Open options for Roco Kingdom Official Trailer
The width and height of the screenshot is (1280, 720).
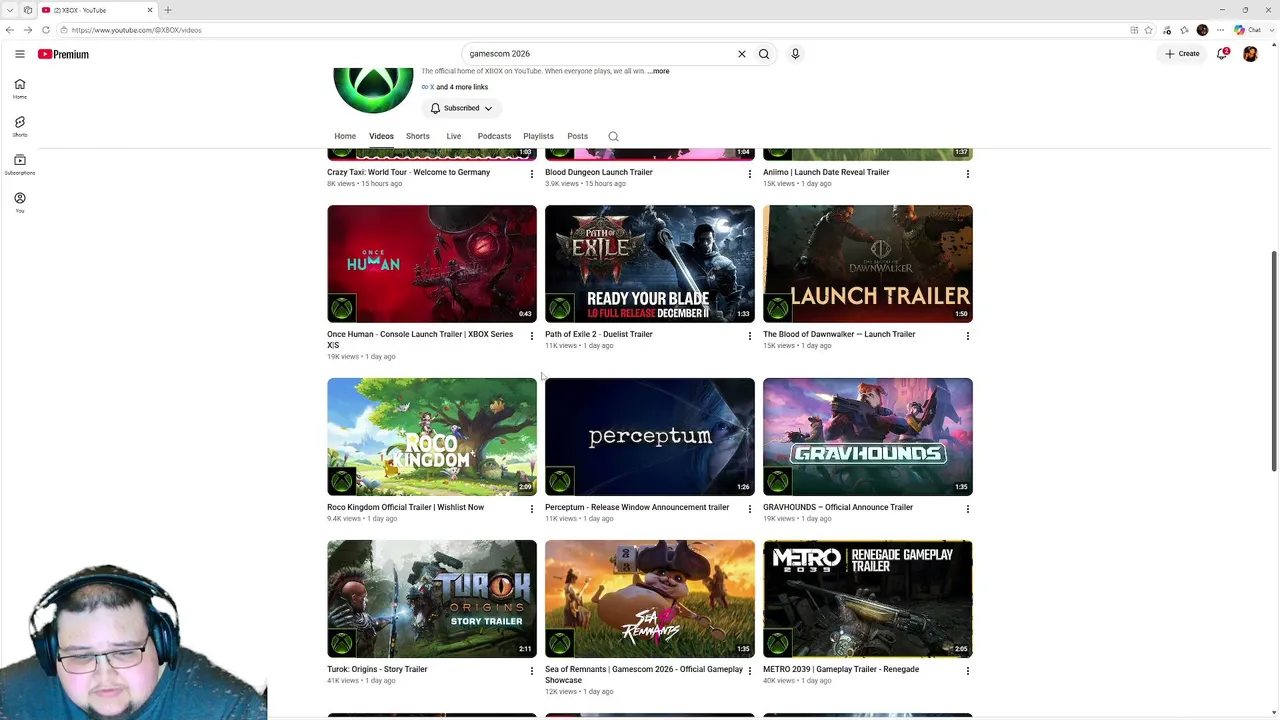click(x=531, y=509)
